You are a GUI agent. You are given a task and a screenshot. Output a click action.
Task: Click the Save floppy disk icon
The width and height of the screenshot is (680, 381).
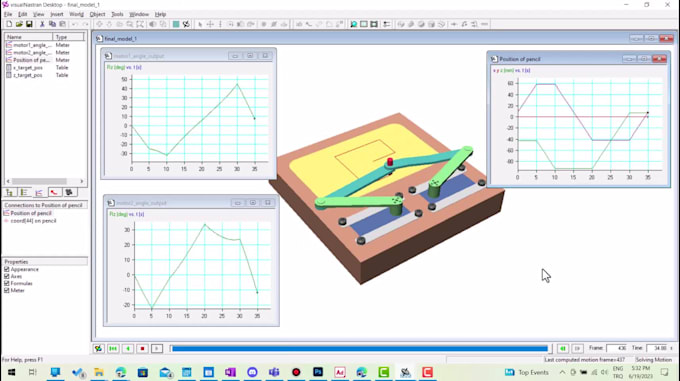29,24
